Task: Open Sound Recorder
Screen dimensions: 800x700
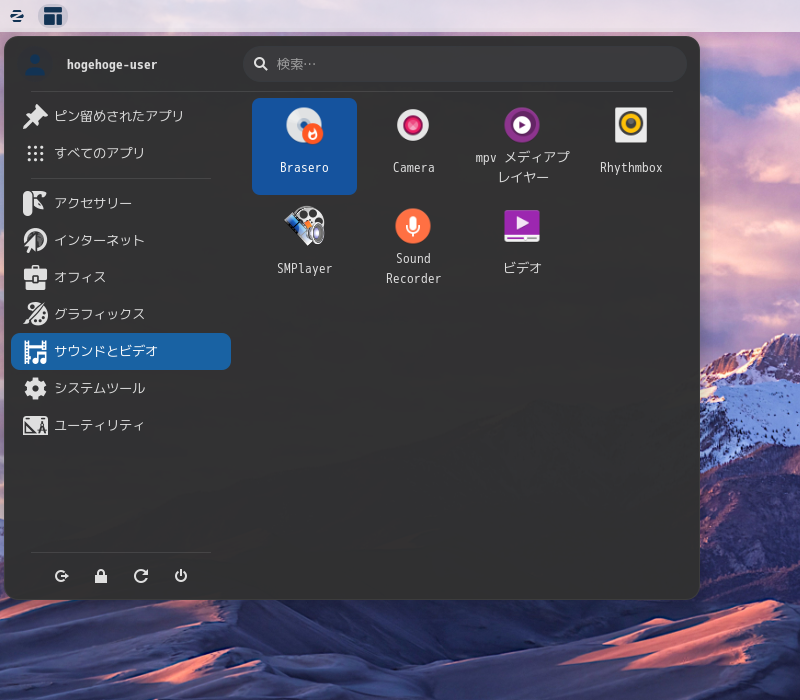Action: 413,246
